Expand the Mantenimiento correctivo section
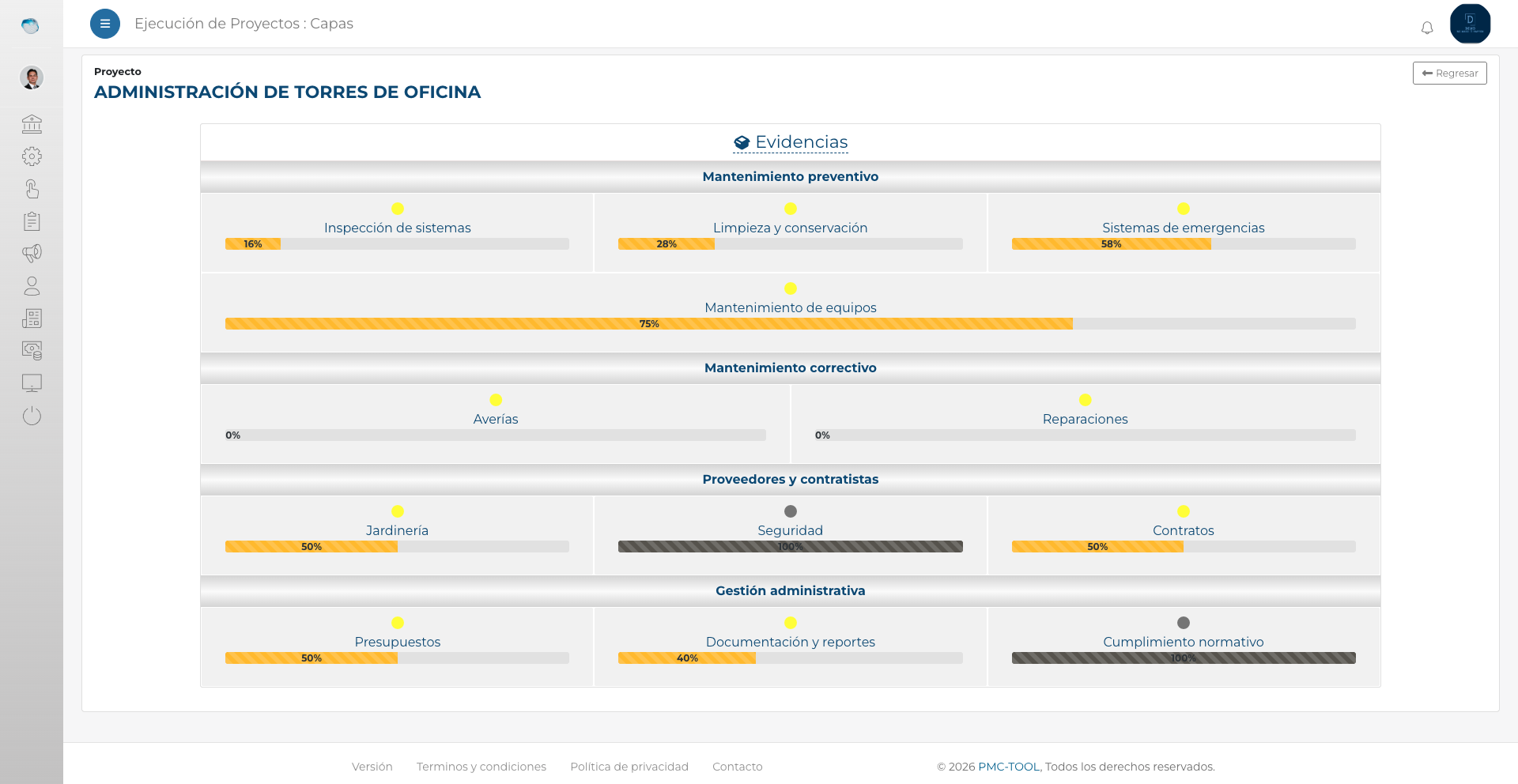Image resolution: width=1518 pixels, height=784 pixels. (x=791, y=367)
